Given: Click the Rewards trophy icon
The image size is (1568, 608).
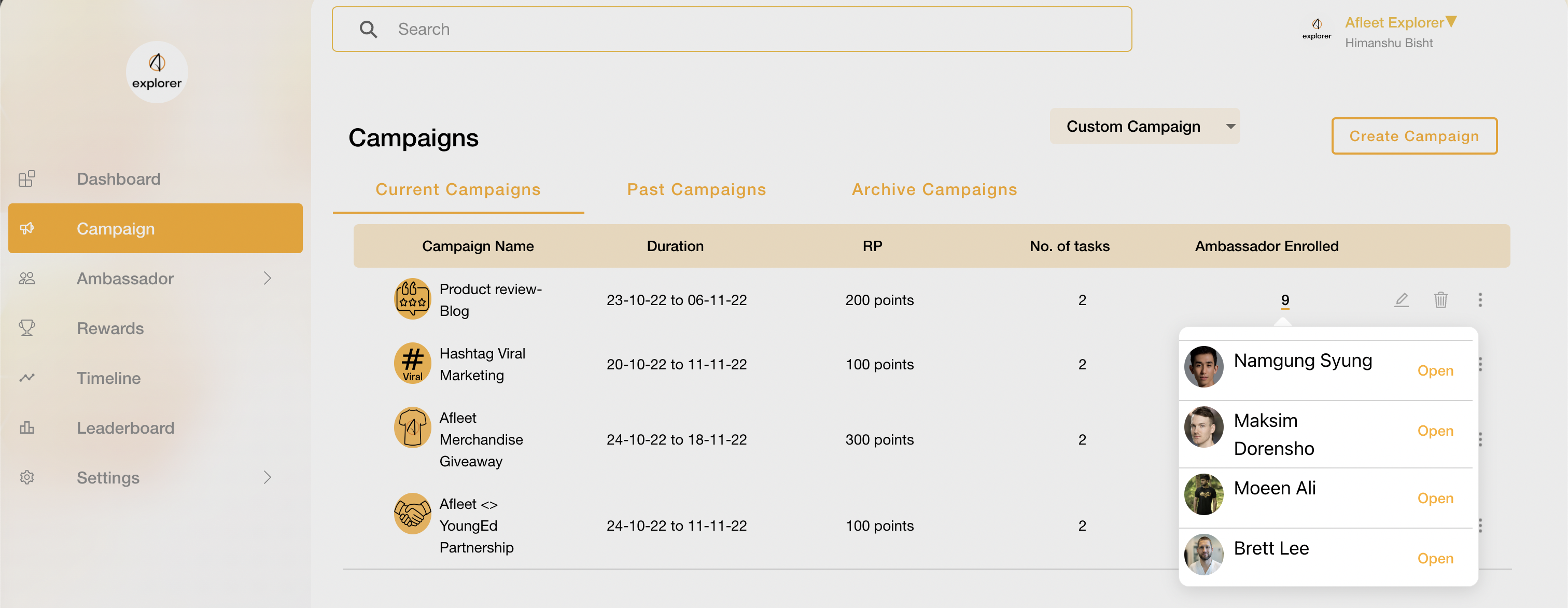Looking at the screenshot, I should coord(27,328).
